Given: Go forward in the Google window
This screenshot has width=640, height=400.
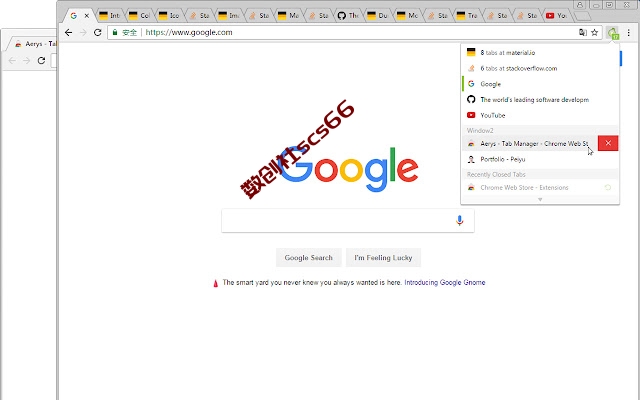Looking at the screenshot, I should (x=83, y=32).
